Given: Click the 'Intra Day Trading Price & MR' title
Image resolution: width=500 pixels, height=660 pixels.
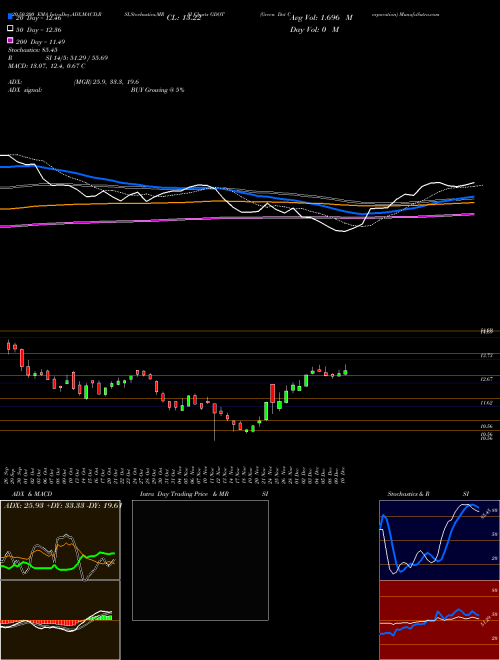Looking at the screenshot, I should pos(184,494).
